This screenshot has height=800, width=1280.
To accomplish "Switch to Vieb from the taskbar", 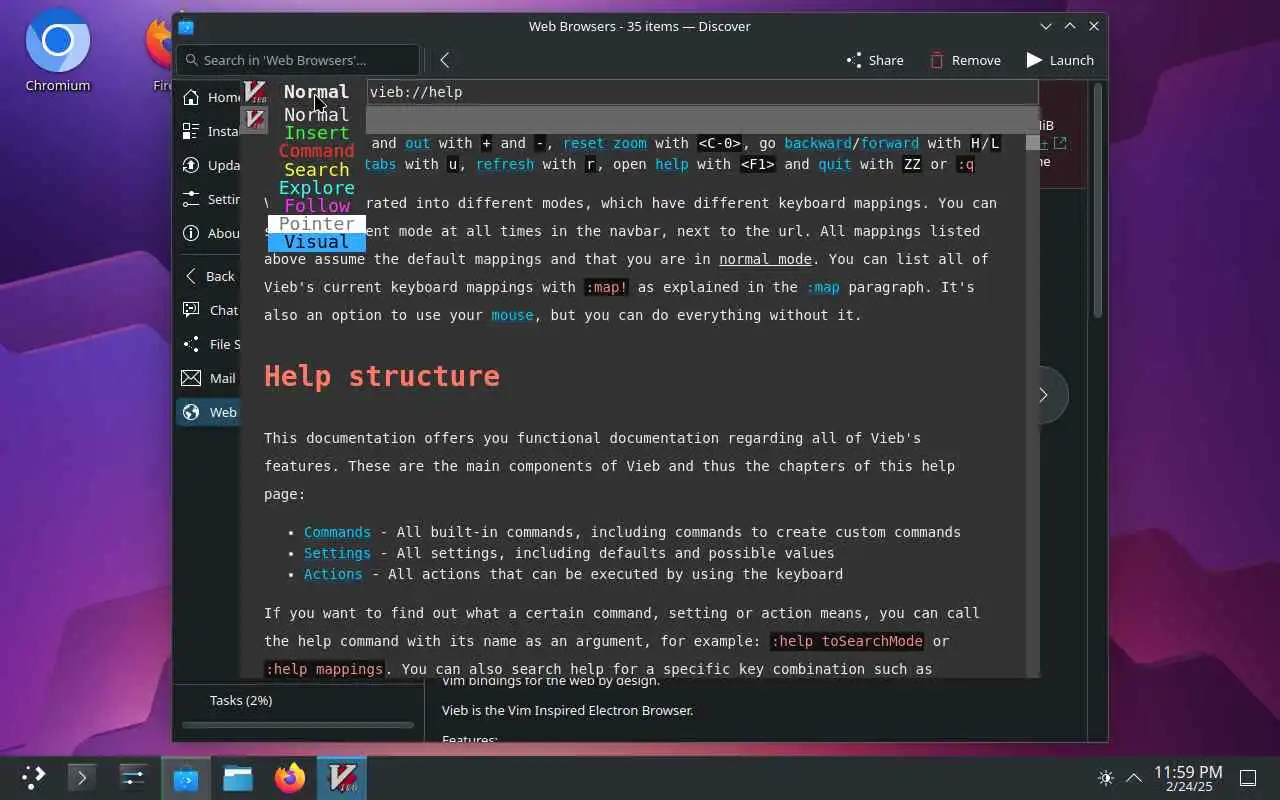I will (x=342, y=777).
